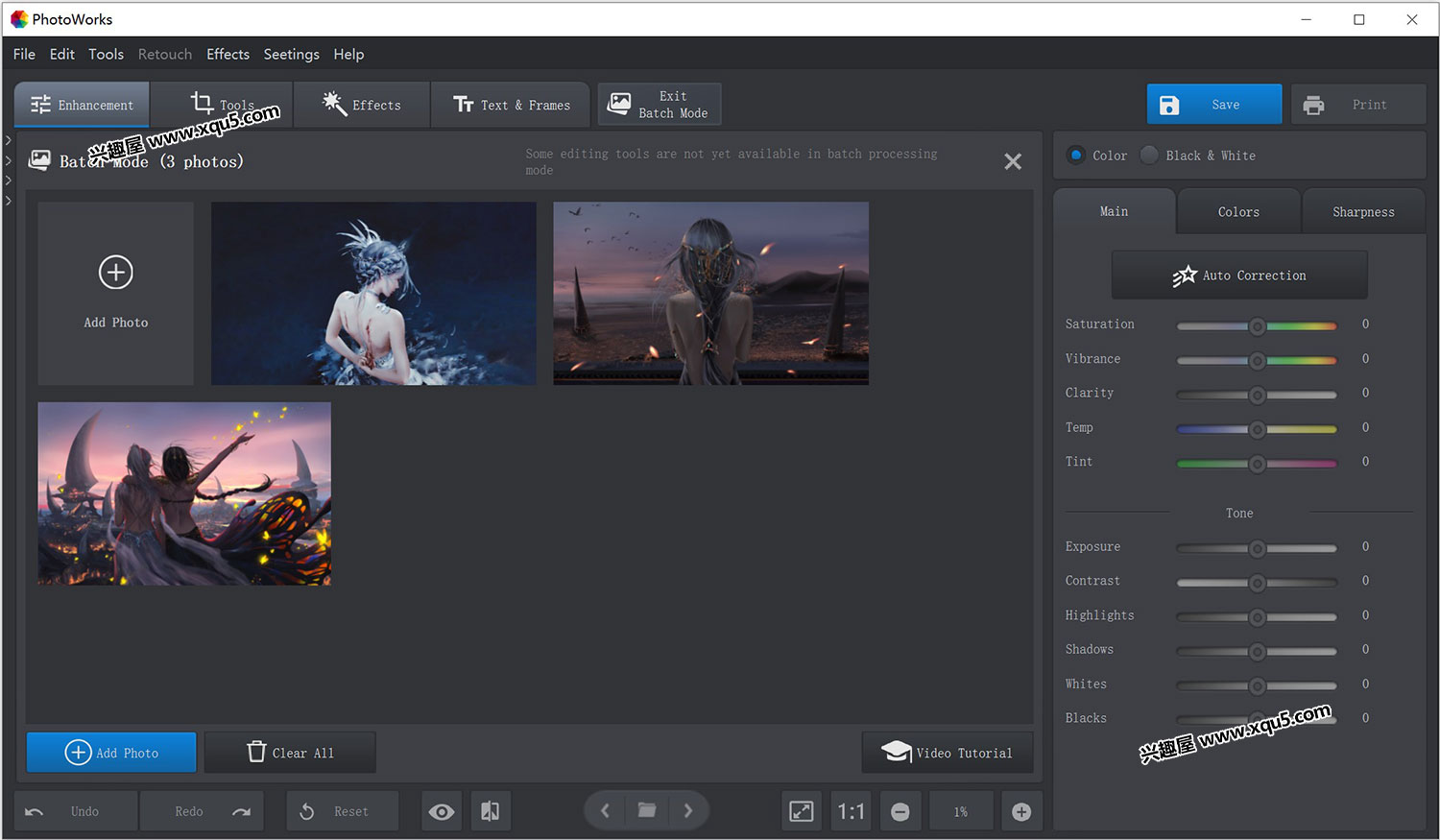The image size is (1440, 840).
Task: Select the beach sunset woman thumbnail
Action: (x=710, y=293)
